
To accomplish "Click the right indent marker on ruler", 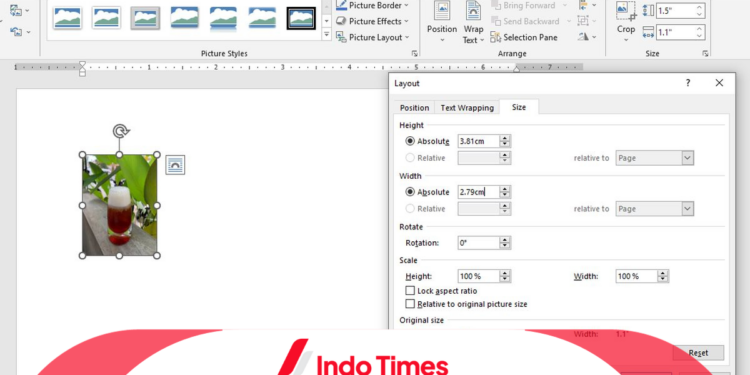I will pyautogui.click(x=516, y=69).
